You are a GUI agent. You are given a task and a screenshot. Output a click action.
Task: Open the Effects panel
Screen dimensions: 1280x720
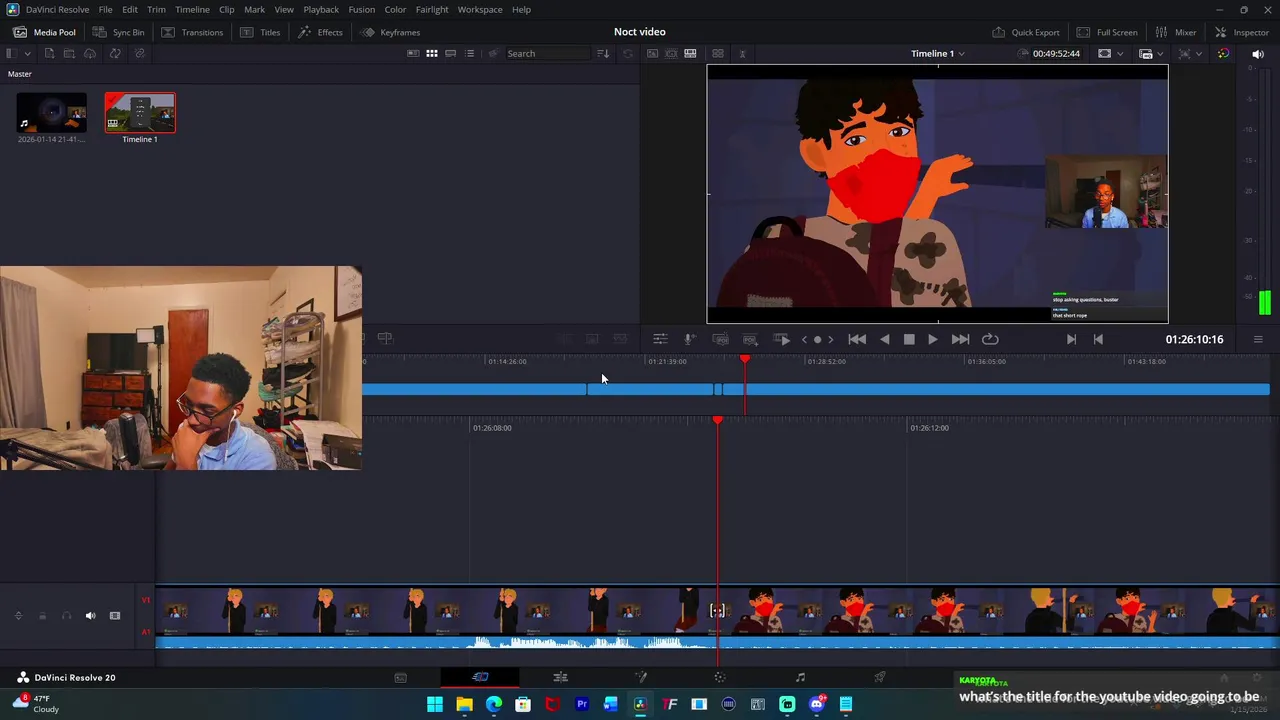[x=320, y=32]
